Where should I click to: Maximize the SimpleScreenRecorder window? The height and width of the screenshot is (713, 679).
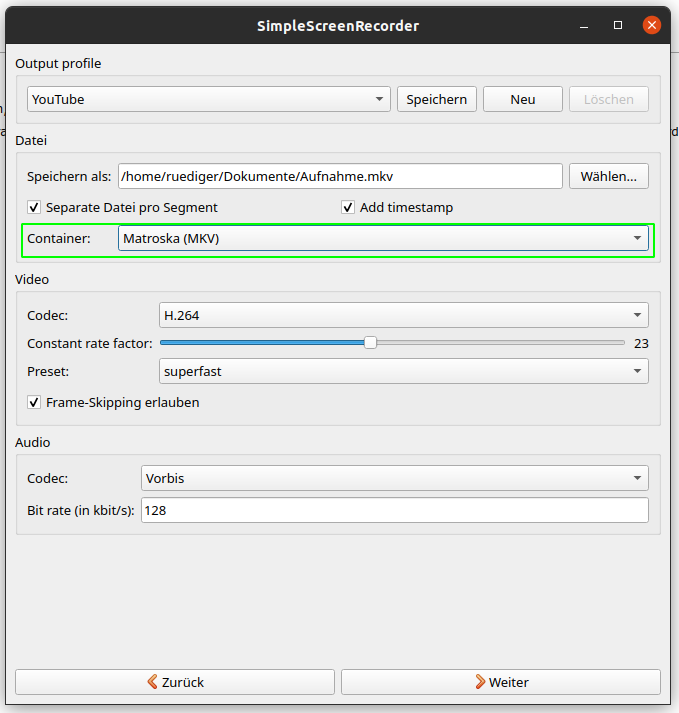618,25
